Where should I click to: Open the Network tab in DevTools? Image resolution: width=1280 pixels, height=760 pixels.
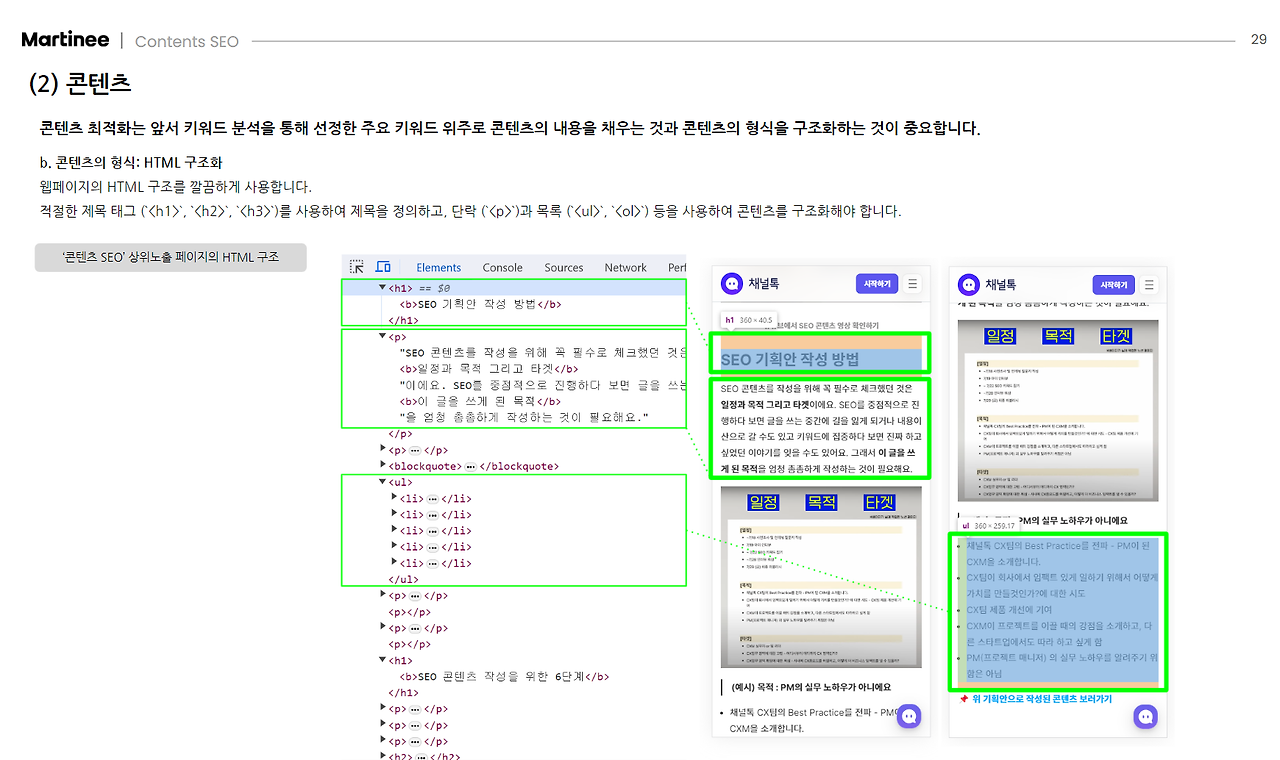click(x=625, y=266)
